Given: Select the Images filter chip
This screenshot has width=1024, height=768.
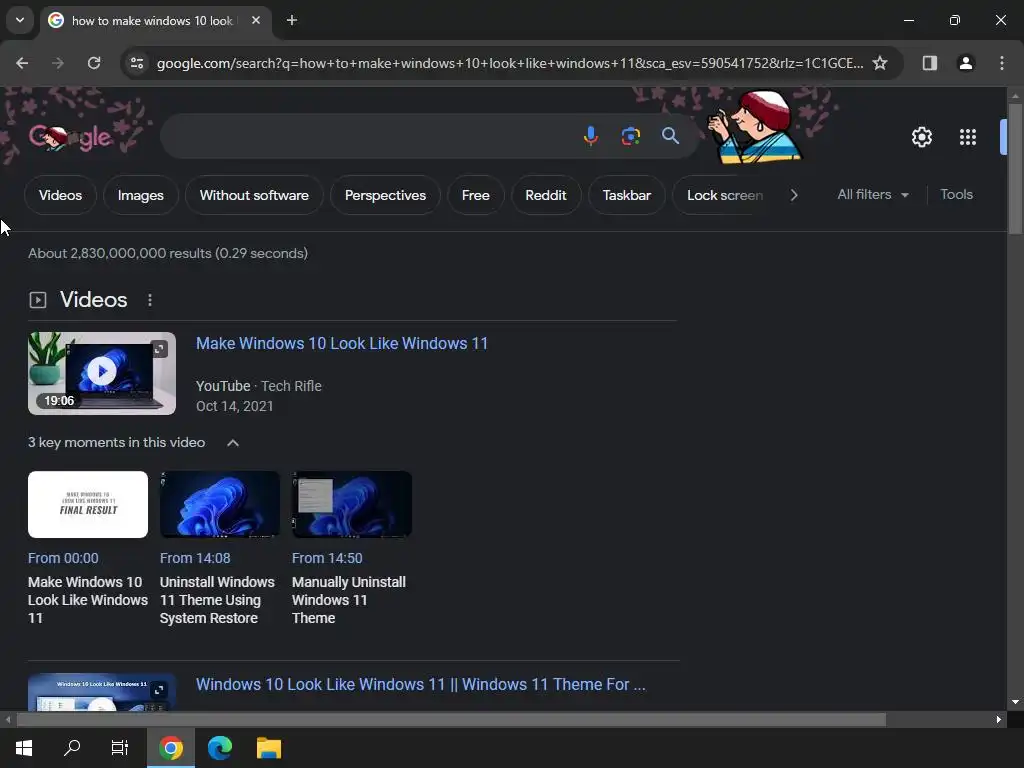Looking at the screenshot, I should (x=140, y=195).
